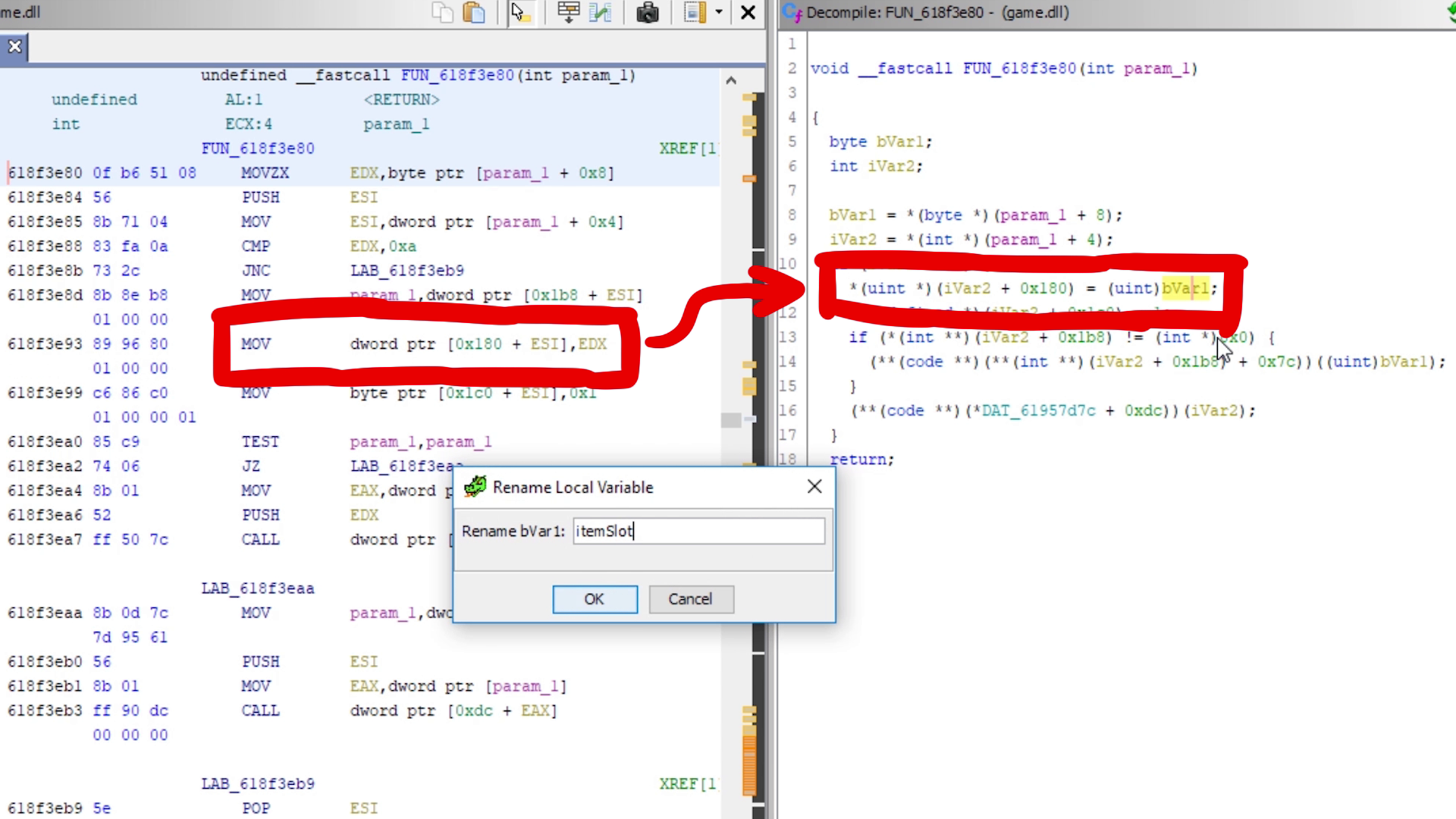The image size is (1456, 819).
Task: Click the Copy icon in listing toolbar
Action: coord(442,13)
